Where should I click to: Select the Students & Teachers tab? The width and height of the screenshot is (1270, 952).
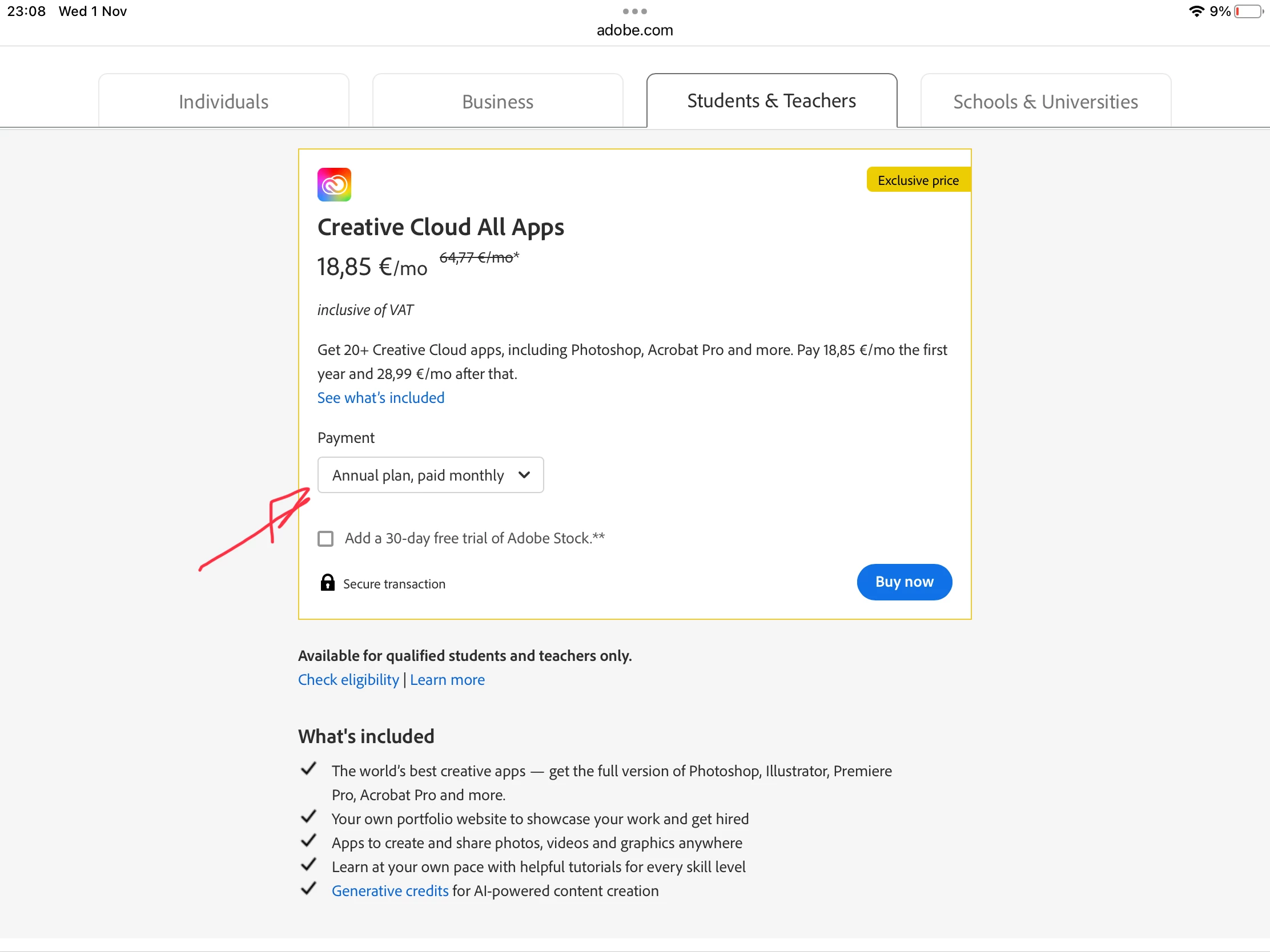[771, 101]
